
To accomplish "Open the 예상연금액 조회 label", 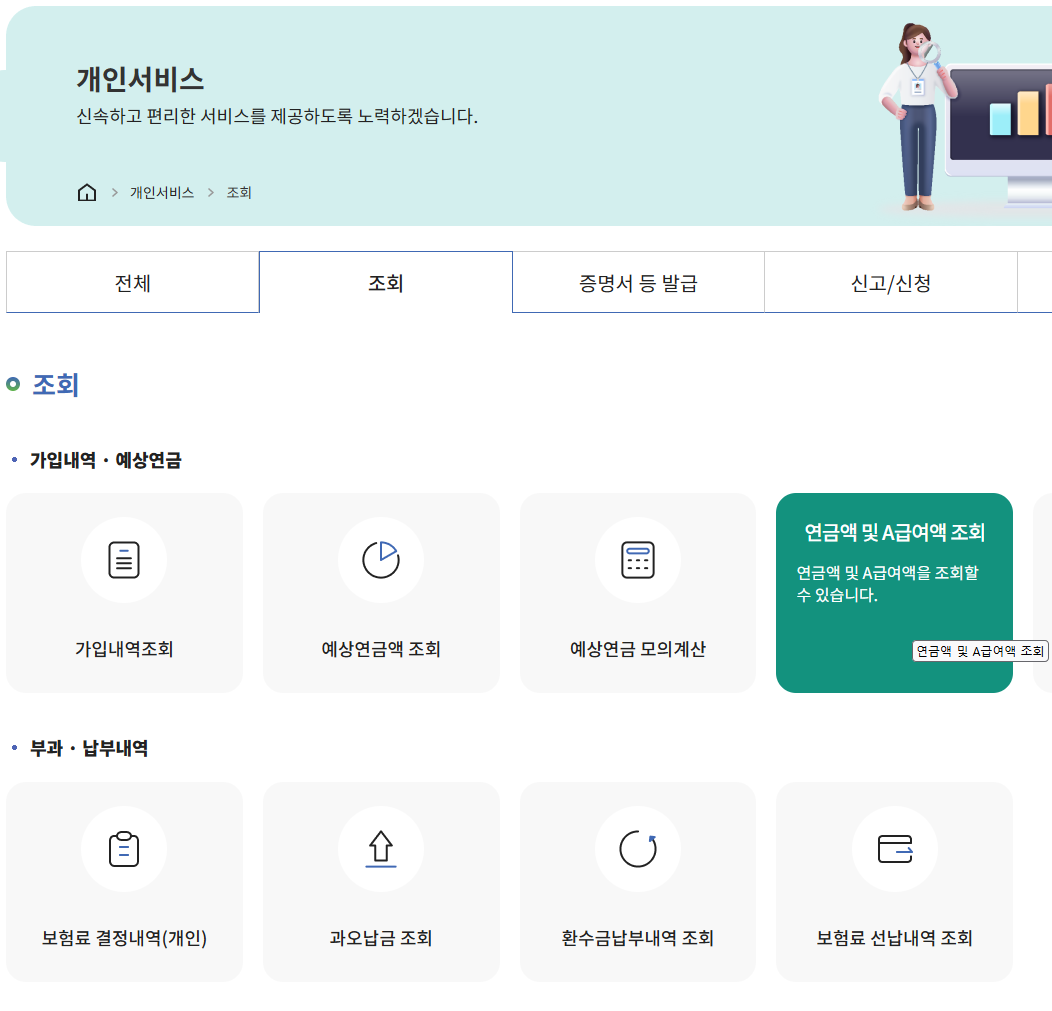I will click(381, 649).
